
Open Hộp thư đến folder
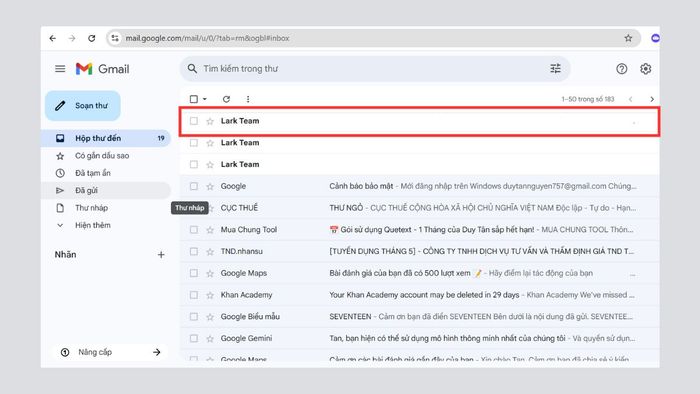(x=106, y=138)
